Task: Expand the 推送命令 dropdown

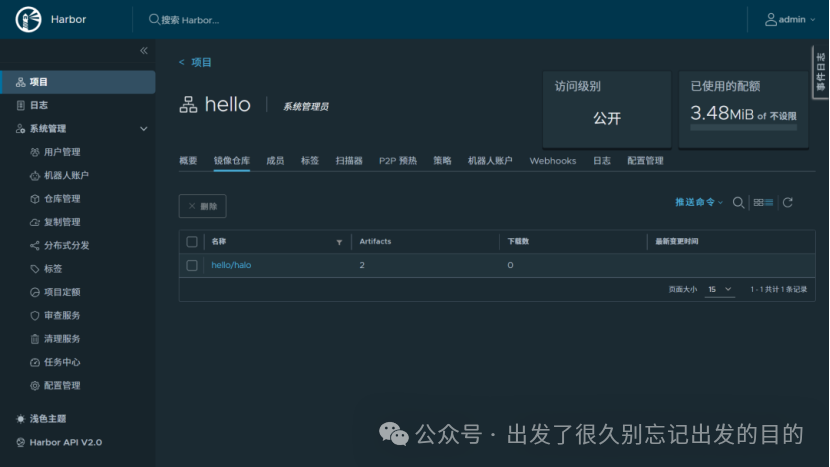Action: [x=699, y=202]
